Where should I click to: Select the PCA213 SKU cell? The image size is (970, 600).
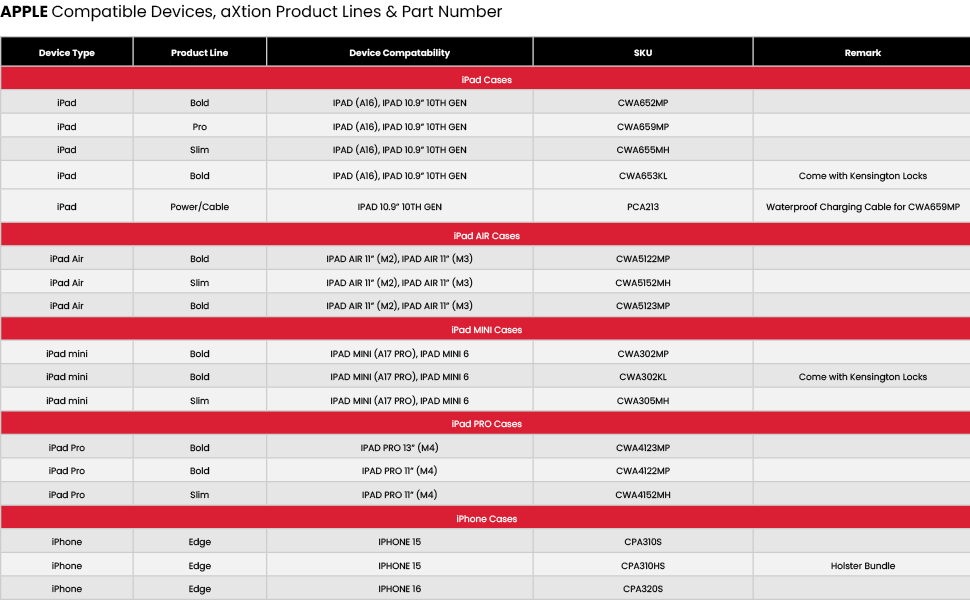[x=642, y=207]
